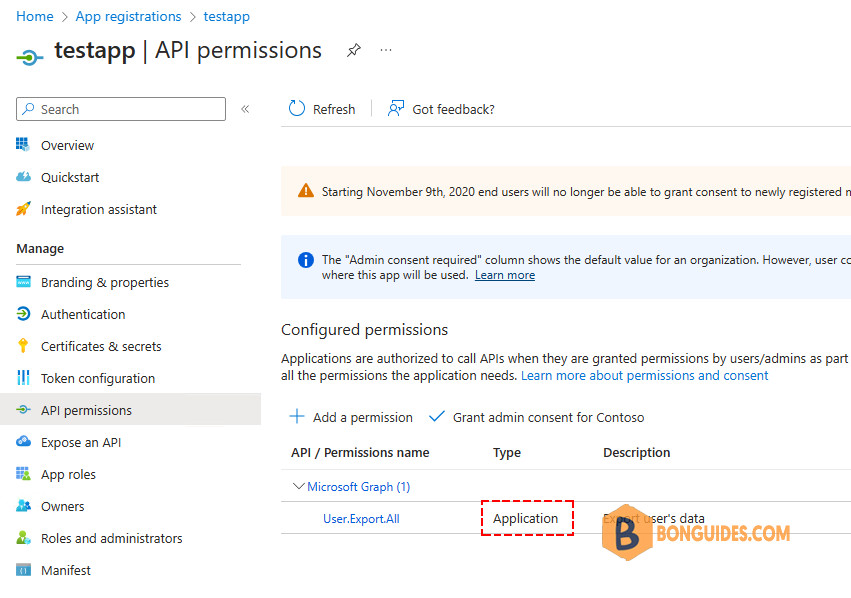This screenshot has height=598, width=851.
Task: Open Learn more about permissions and consent
Action: click(x=644, y=376)
